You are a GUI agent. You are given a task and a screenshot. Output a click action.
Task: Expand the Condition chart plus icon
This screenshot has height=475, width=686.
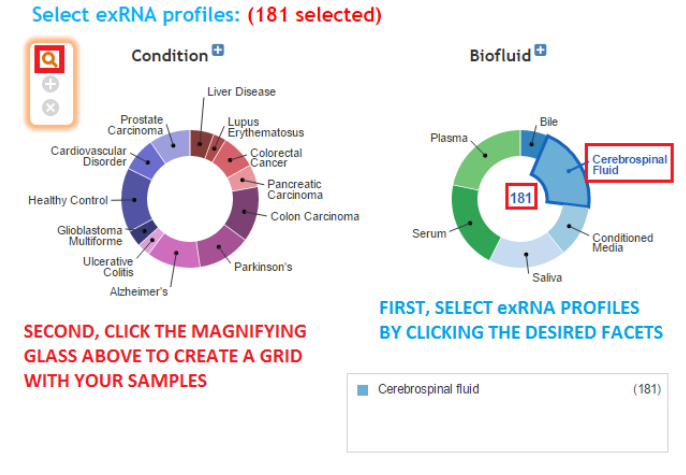click(x=218, y=51)
